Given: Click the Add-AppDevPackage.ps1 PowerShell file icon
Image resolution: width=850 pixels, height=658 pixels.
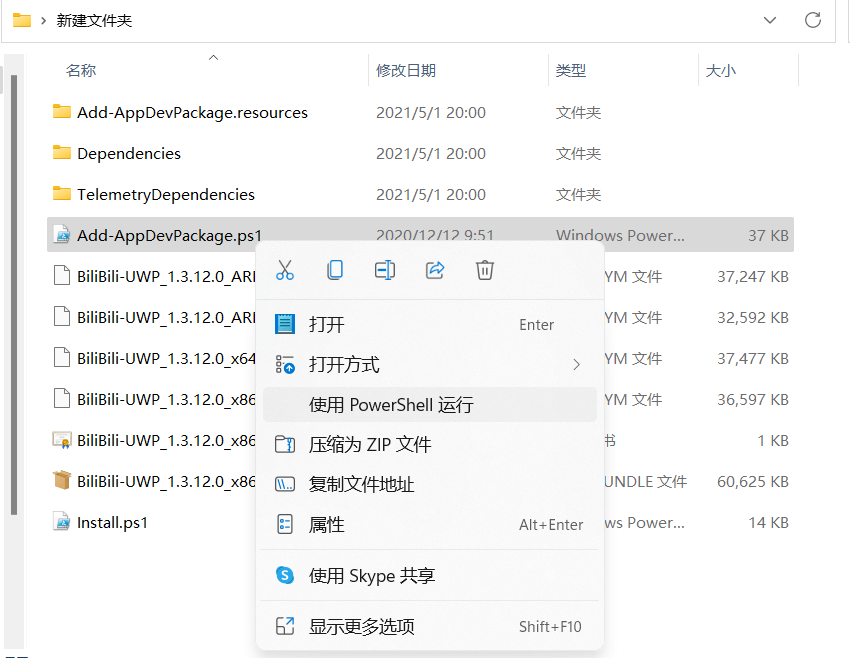Looking at the screenshot, I should (62, 235).
